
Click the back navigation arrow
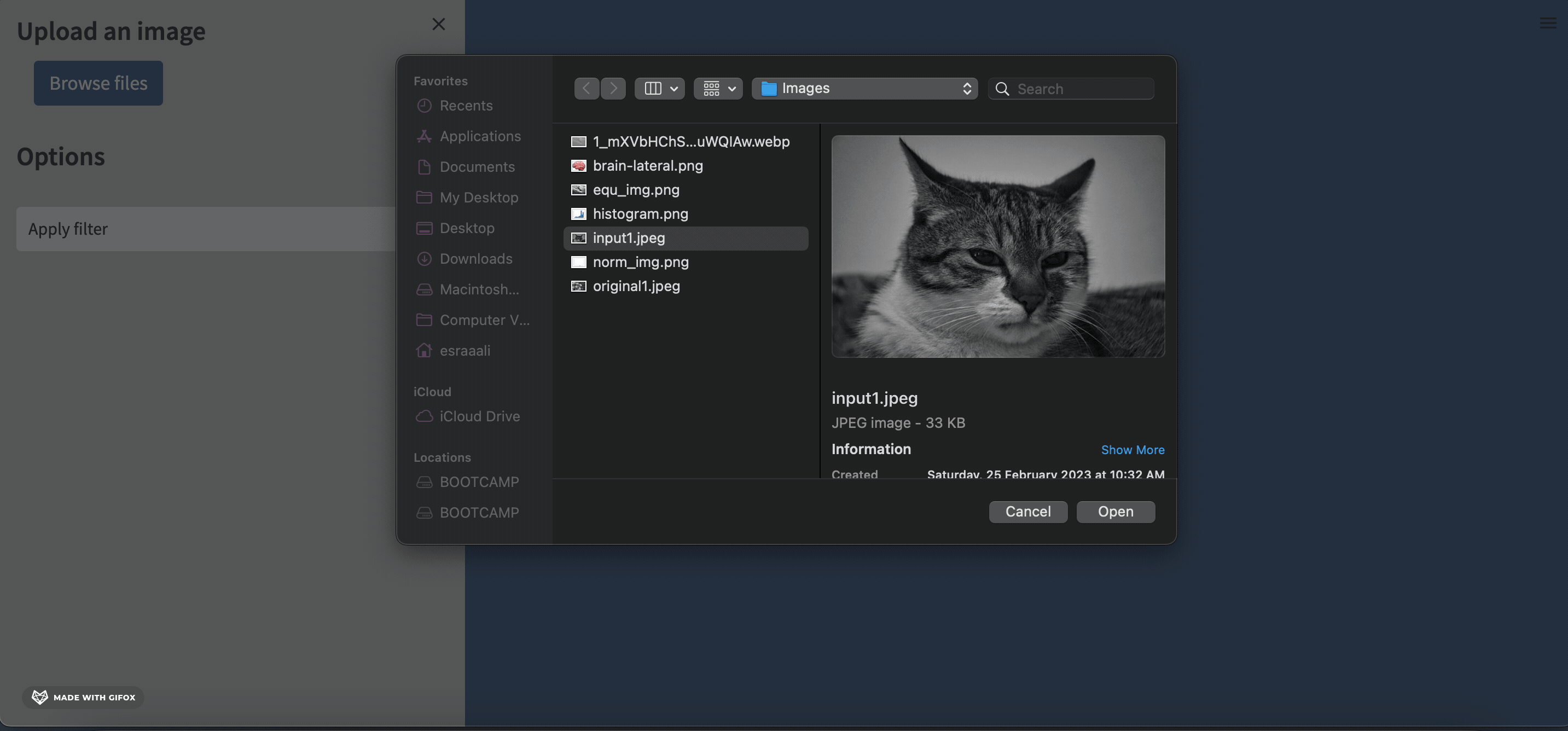point(586,88)
